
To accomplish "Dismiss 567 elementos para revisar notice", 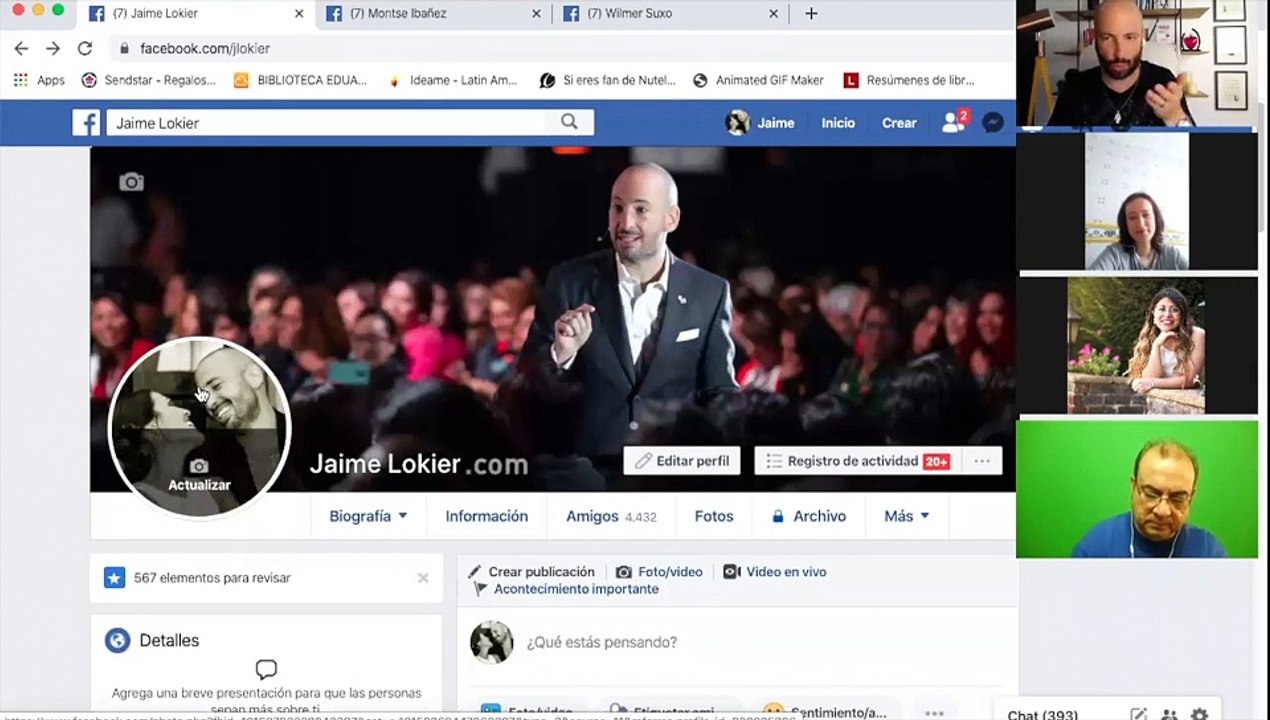I will click(423, 578).
